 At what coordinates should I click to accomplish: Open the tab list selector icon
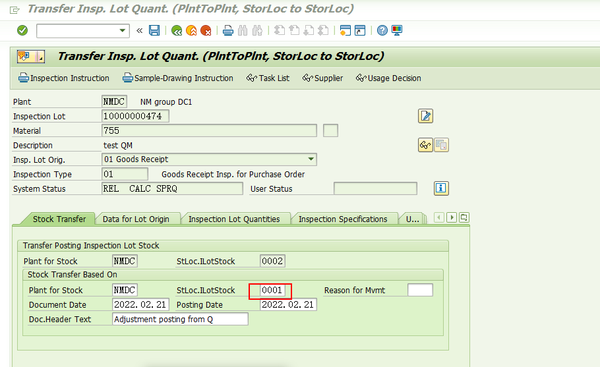pyautogui.click(x=464, y=218)
